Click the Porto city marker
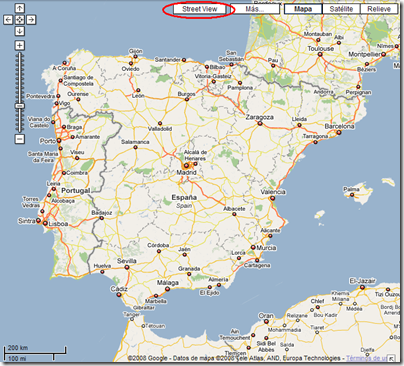This screenshot has height=366, width=404. pyautogui.click(x=59, y=141)
